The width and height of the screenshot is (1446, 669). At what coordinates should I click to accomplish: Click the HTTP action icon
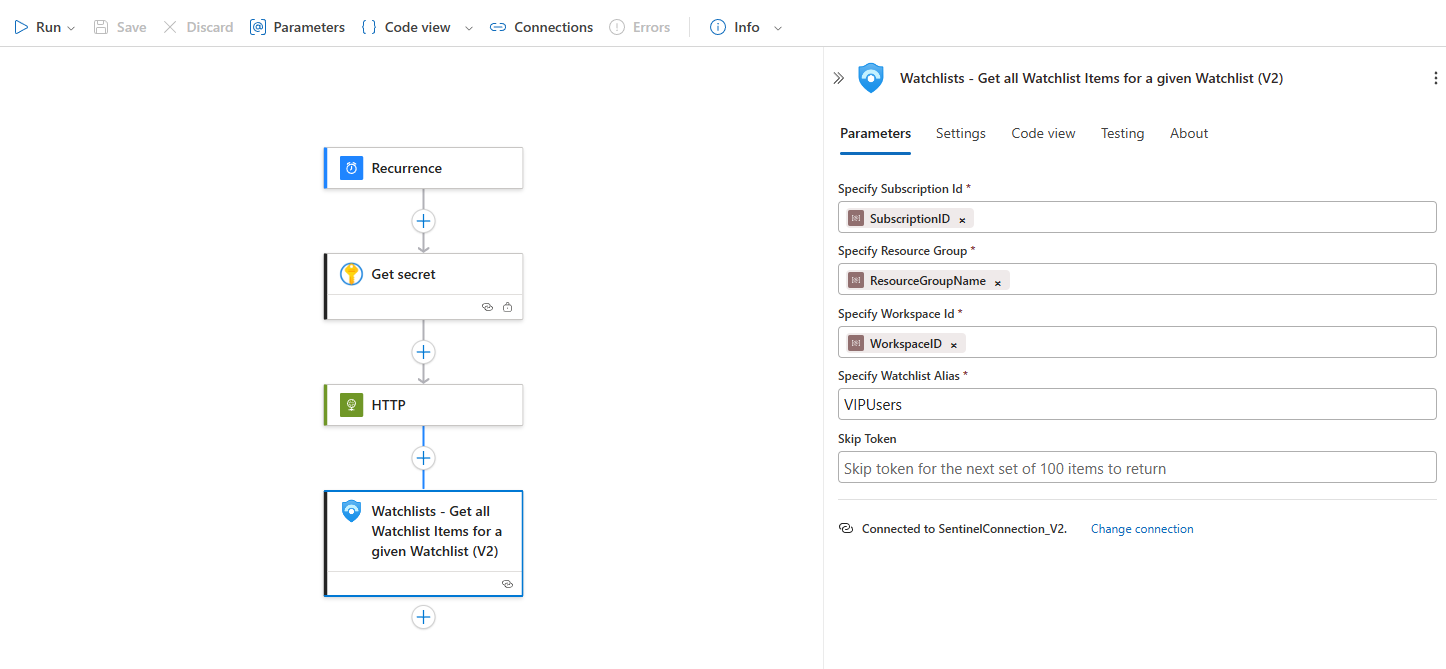351,405
